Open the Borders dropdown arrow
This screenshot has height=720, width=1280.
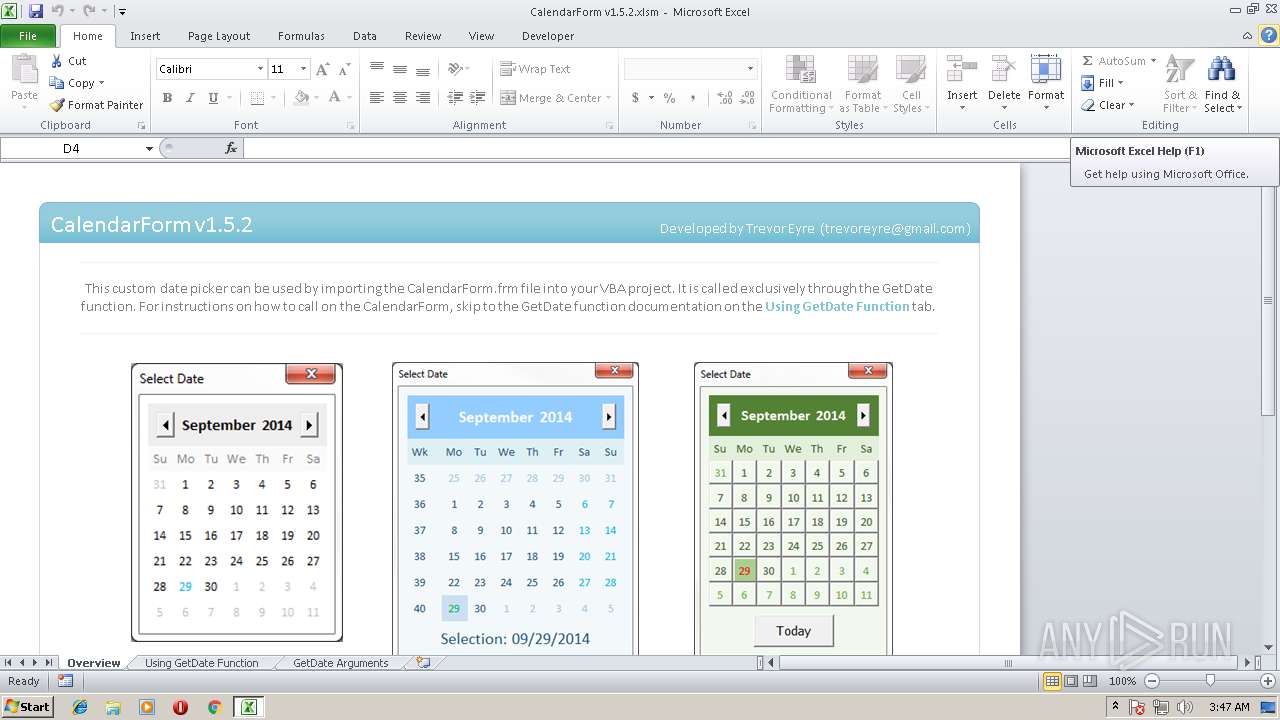274,98
